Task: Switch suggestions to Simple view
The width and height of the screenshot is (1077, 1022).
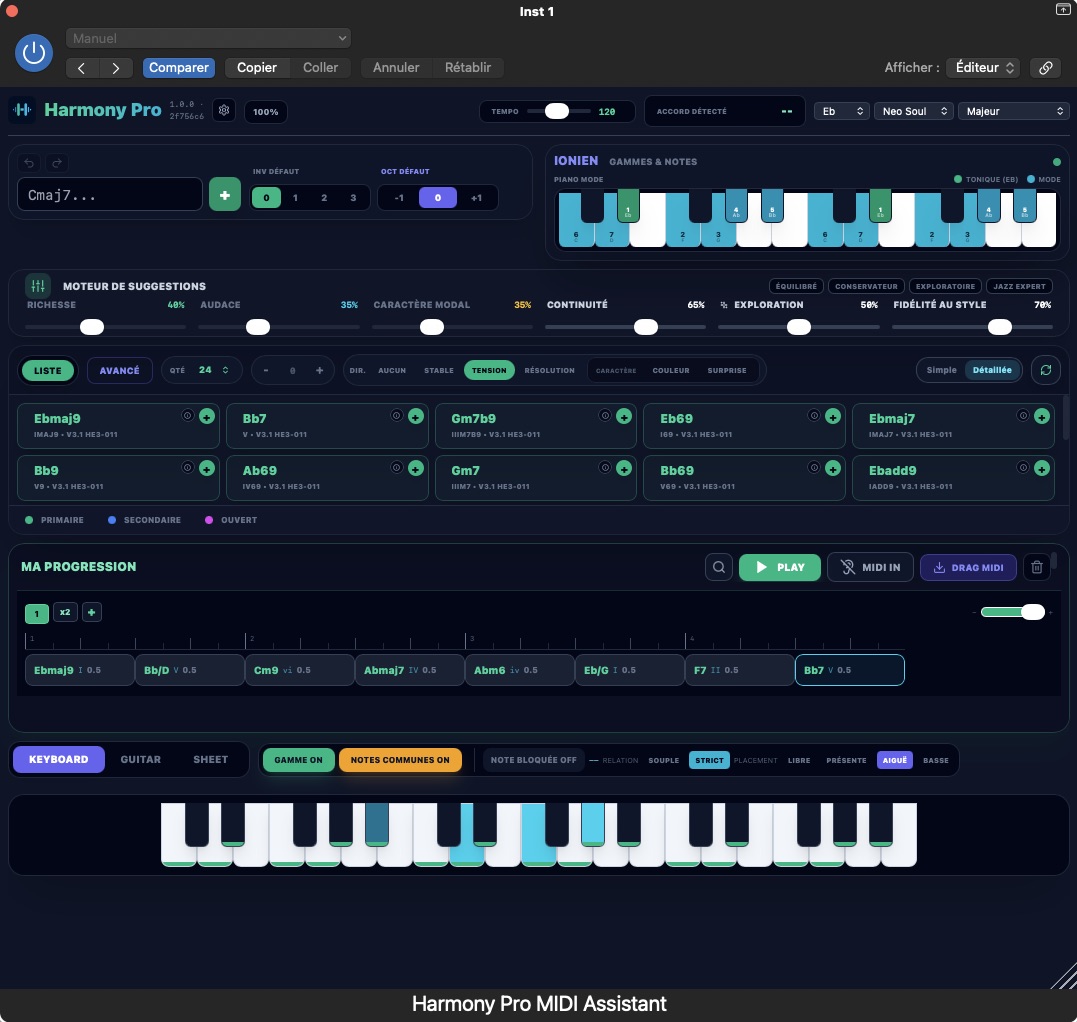Action: click(x=941, y=370)
